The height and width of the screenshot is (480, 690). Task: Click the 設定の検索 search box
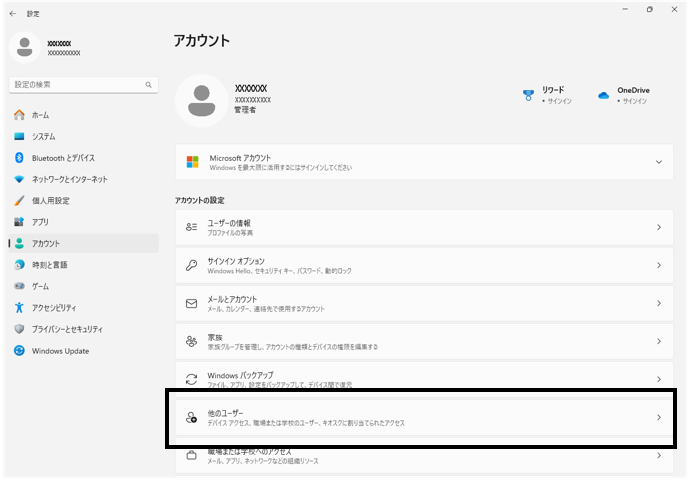tap(80, 85)
